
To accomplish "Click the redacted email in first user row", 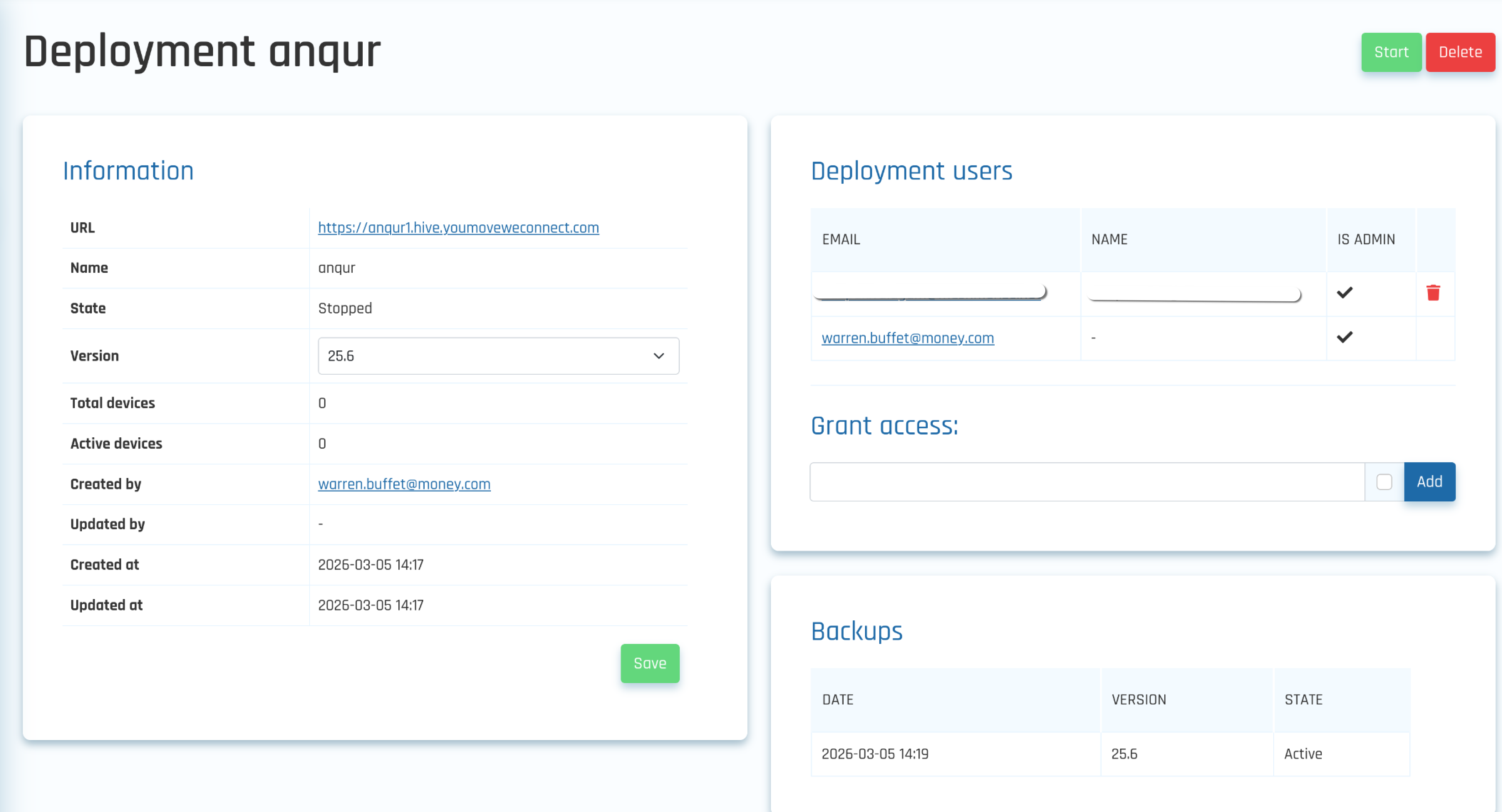I will coord(929,293).
